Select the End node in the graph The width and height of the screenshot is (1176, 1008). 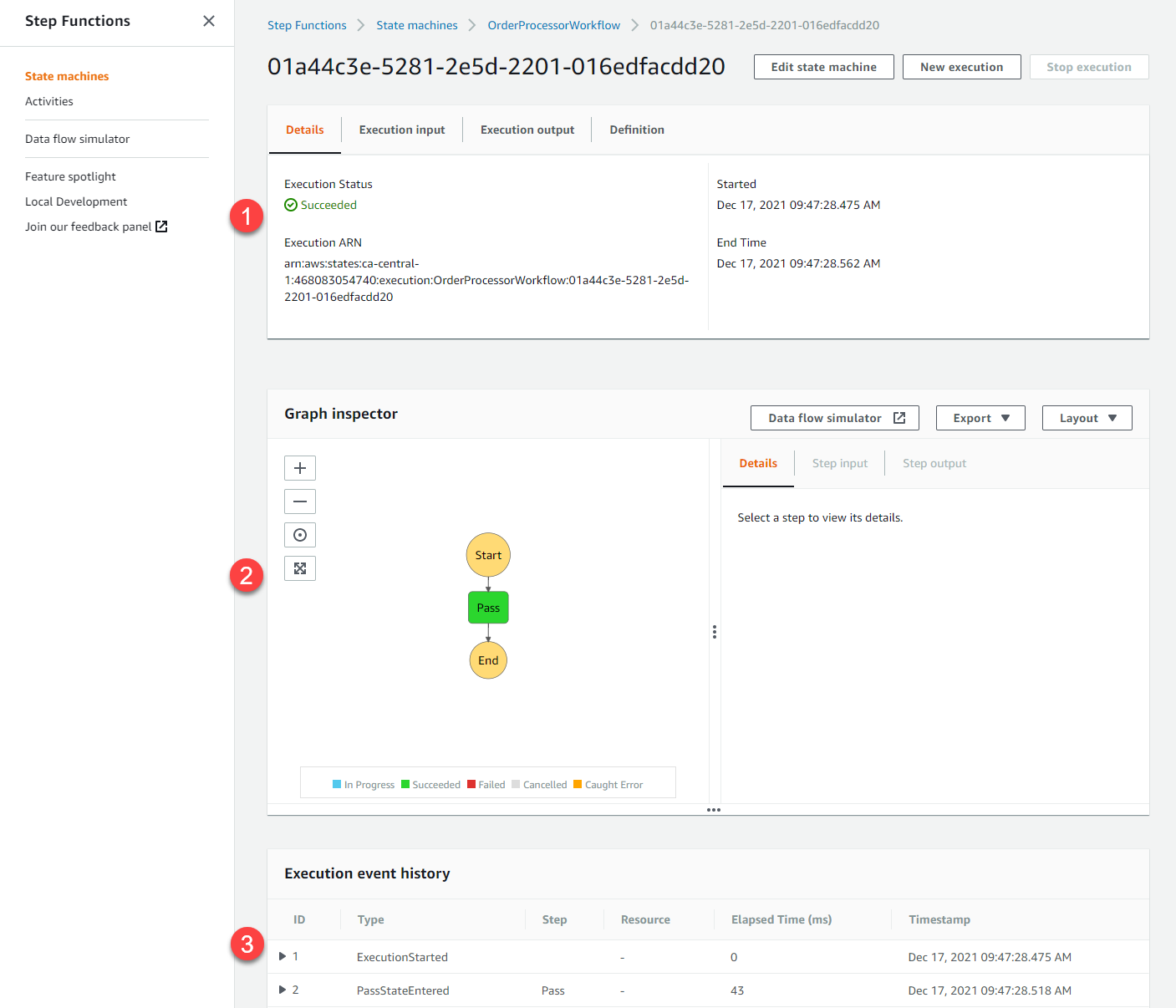pyautogui.click(x=488, y=660)
